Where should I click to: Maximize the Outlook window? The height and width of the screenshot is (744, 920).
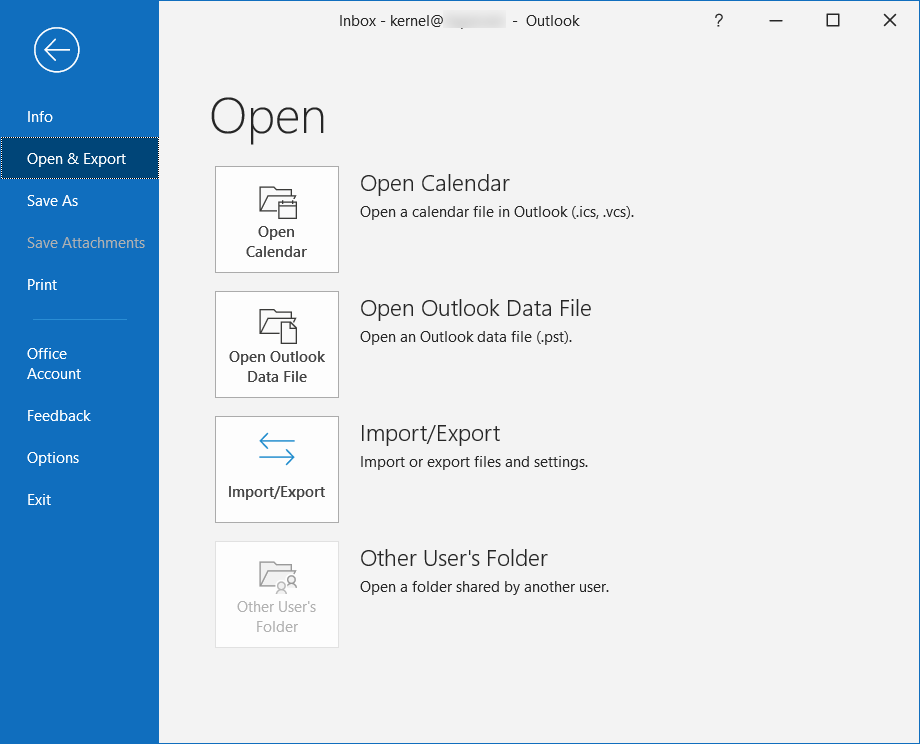pyautogui.click(x=833, y=21)
